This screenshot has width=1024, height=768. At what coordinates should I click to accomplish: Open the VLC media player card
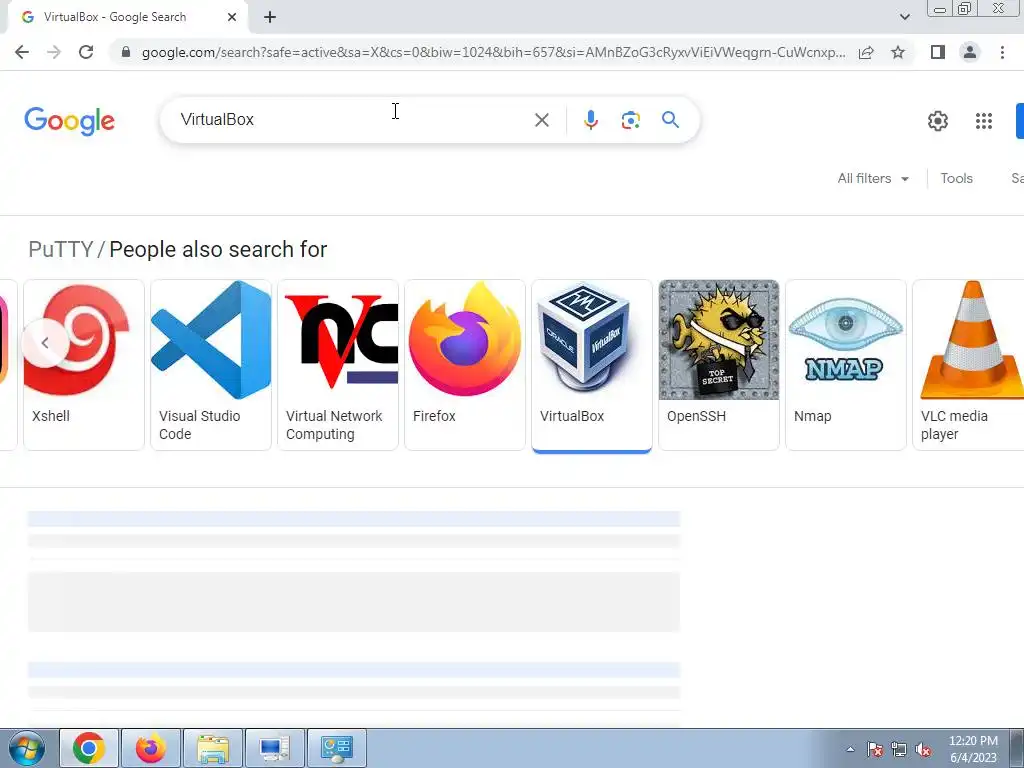pos(968,365)
